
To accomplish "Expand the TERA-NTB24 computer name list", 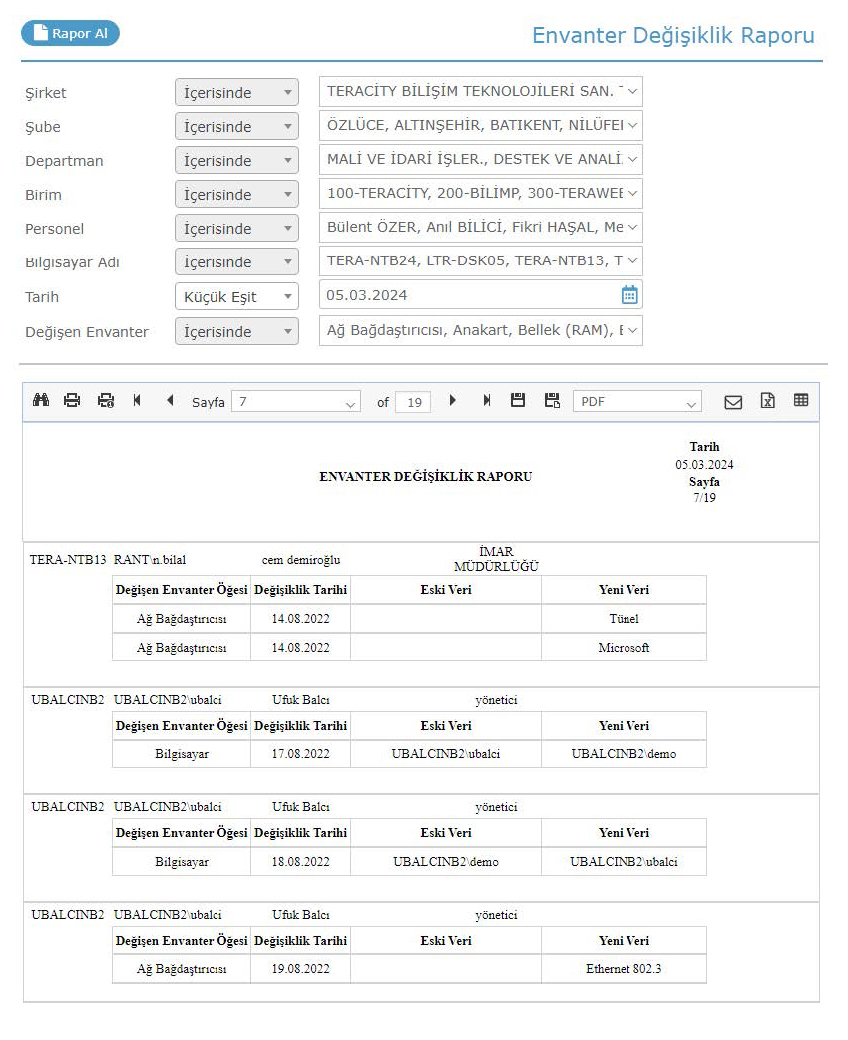I will pos(481,261).
